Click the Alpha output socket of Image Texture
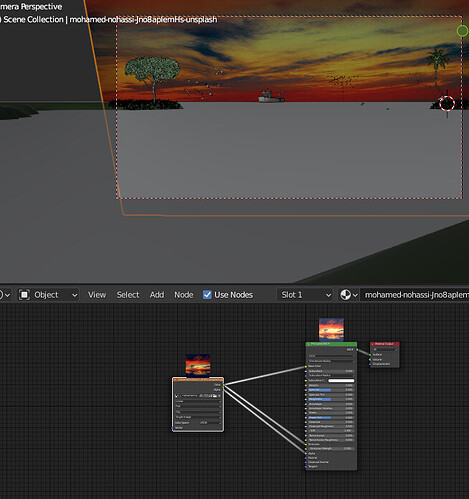Image resolution: width=469 pixels, height=499 pixels. point(224,390)
